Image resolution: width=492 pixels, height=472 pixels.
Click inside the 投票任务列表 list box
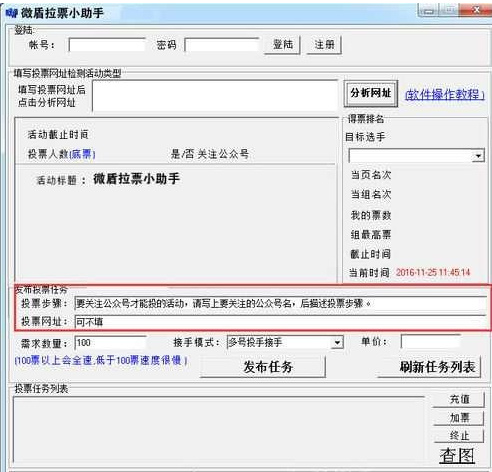click(x=219, y=429)
